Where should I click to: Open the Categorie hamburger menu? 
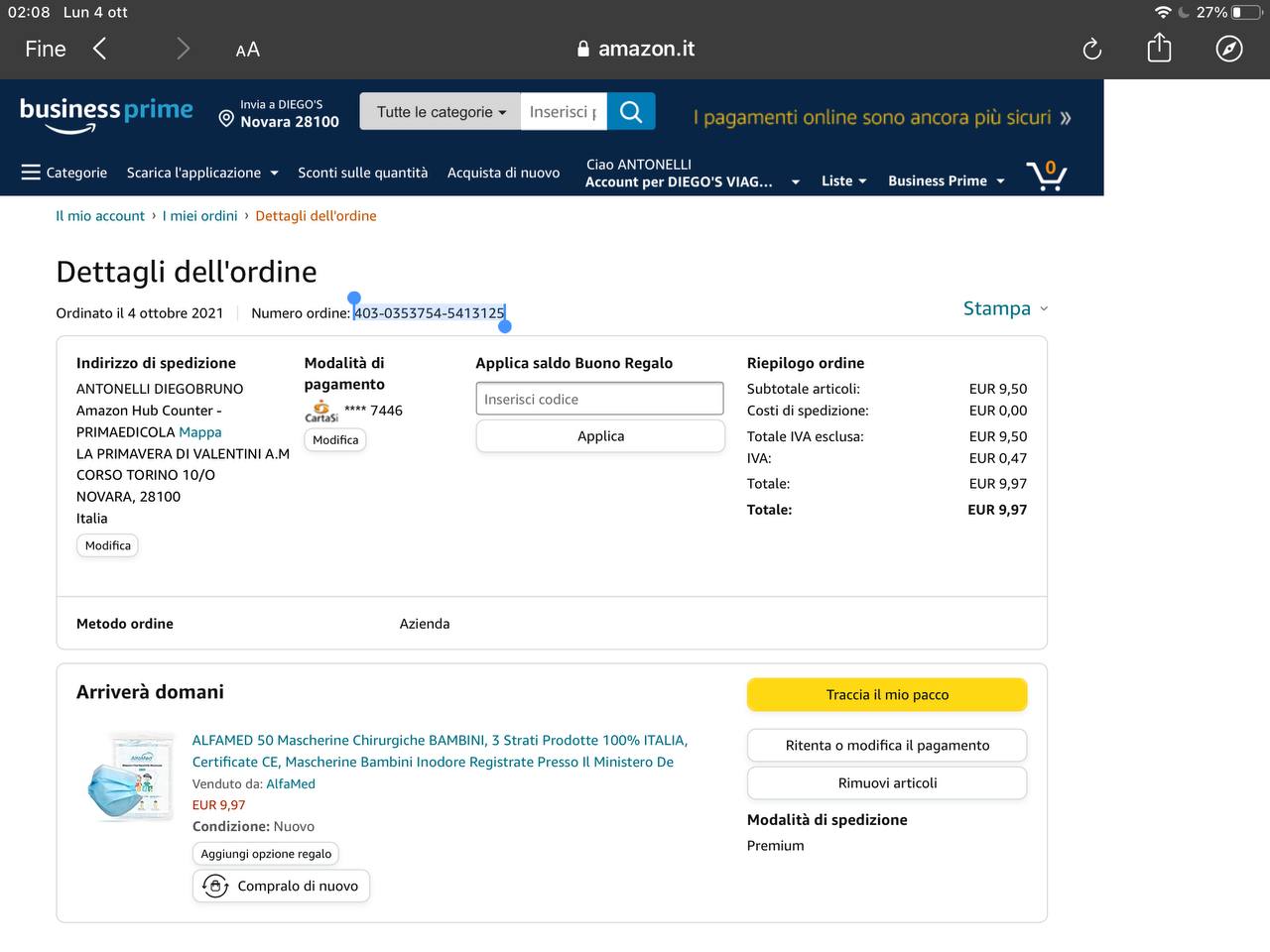click(x=64, y=173)
